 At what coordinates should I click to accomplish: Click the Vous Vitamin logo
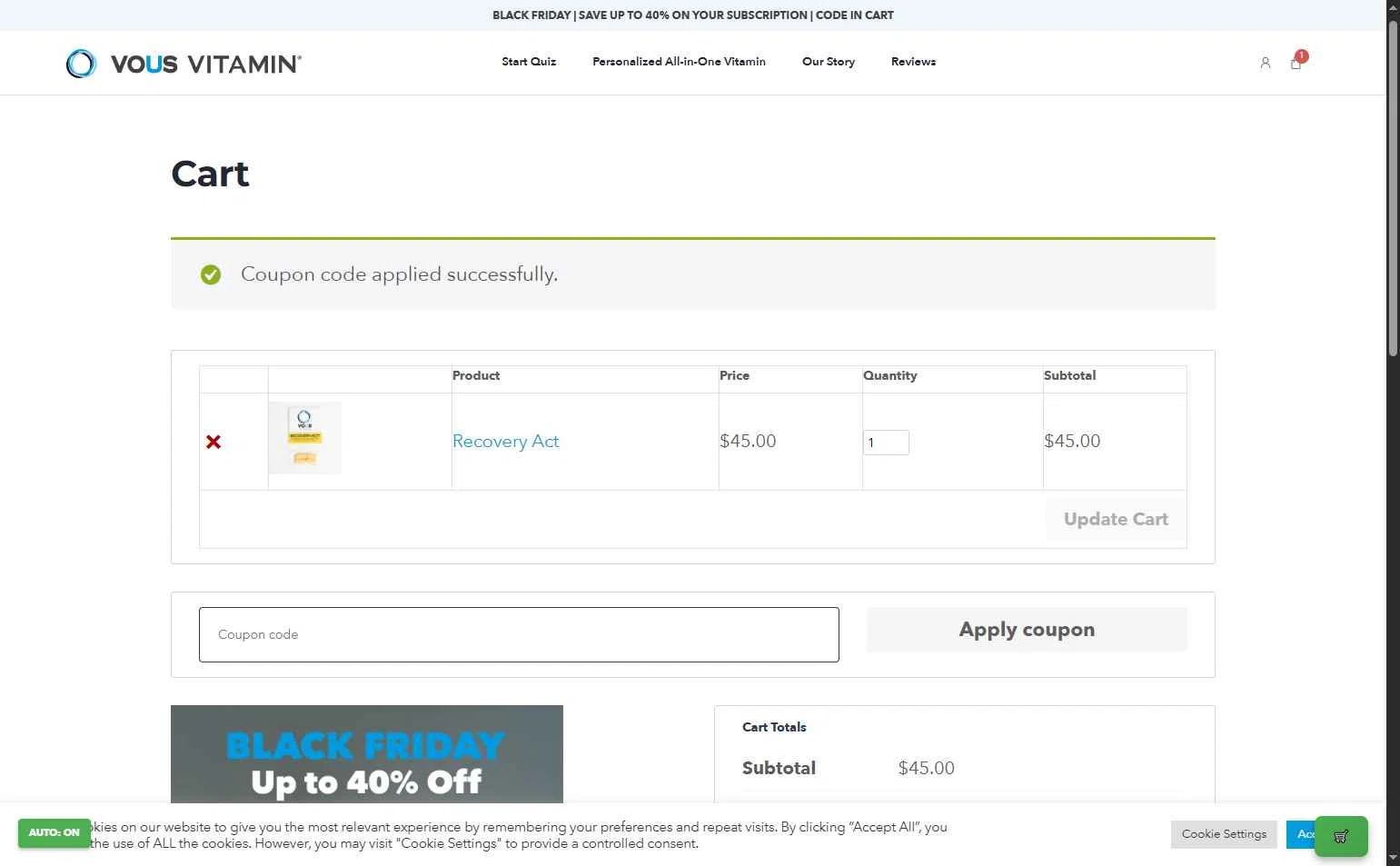184,64
